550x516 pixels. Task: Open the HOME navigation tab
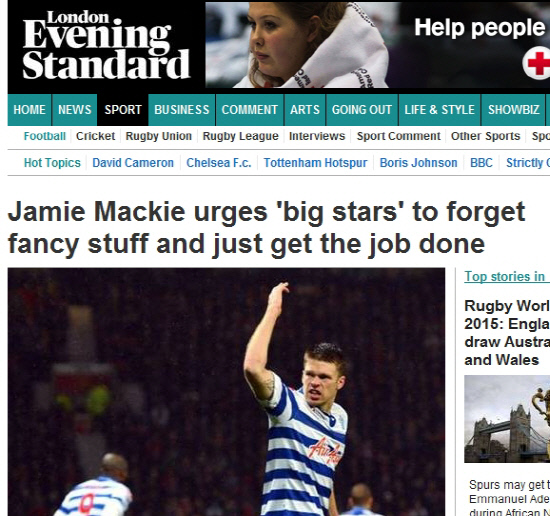pos(29,110)
